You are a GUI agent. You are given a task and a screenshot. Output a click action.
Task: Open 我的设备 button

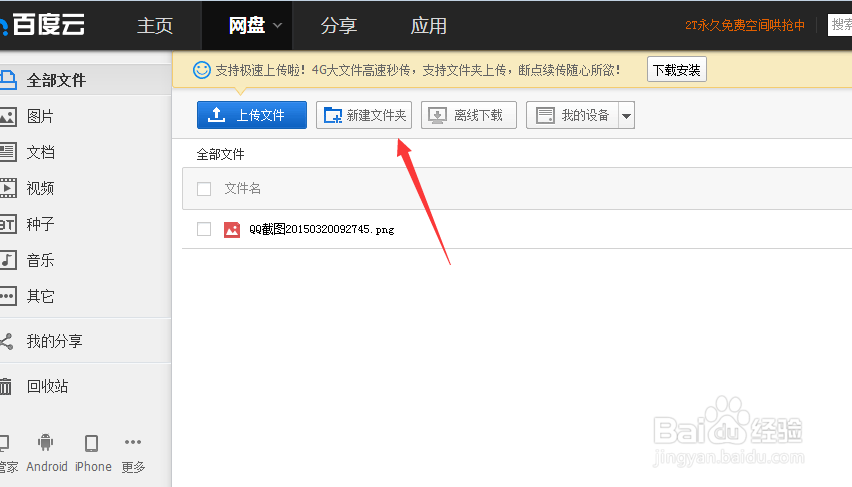point(572,115)
